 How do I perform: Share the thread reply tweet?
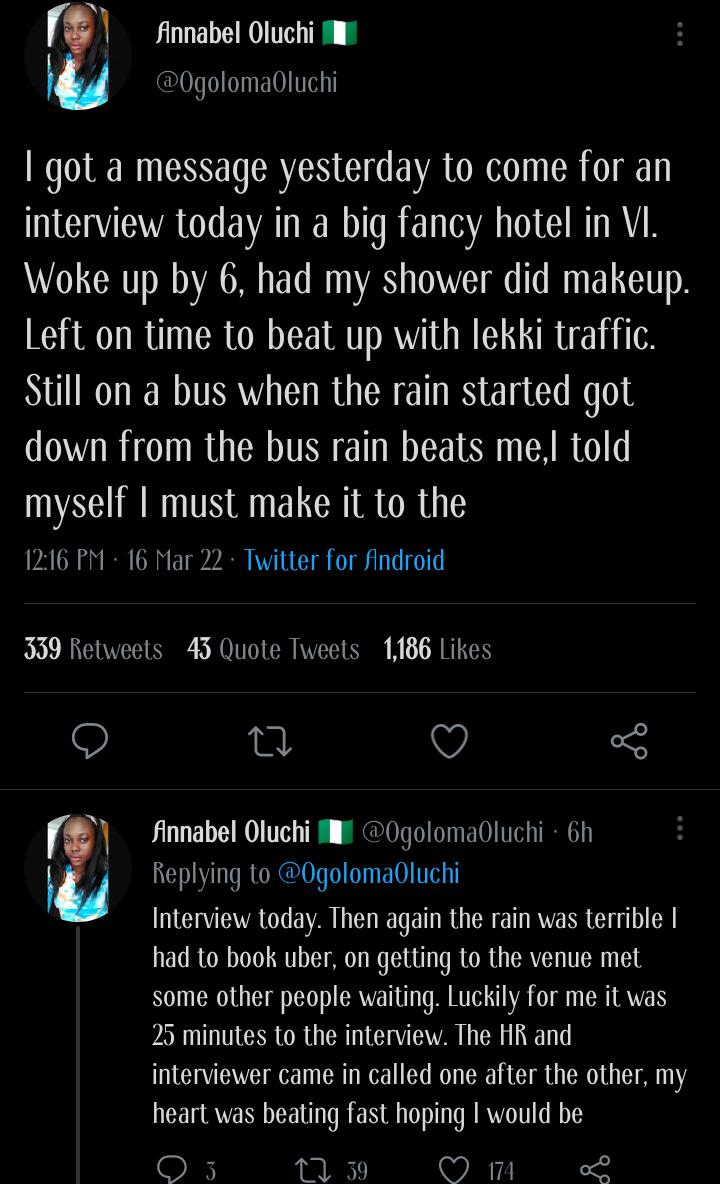tap(596, 1169)
